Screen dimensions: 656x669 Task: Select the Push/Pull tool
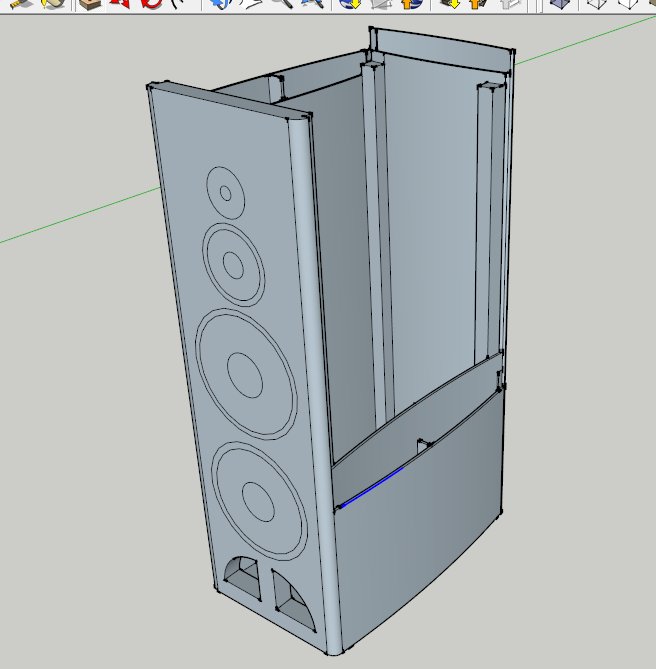tap(90, 4)
